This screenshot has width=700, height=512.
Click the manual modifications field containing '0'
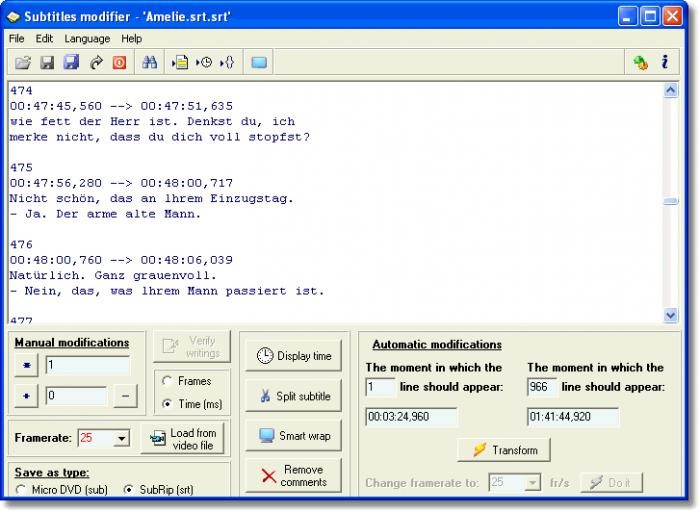76,396
